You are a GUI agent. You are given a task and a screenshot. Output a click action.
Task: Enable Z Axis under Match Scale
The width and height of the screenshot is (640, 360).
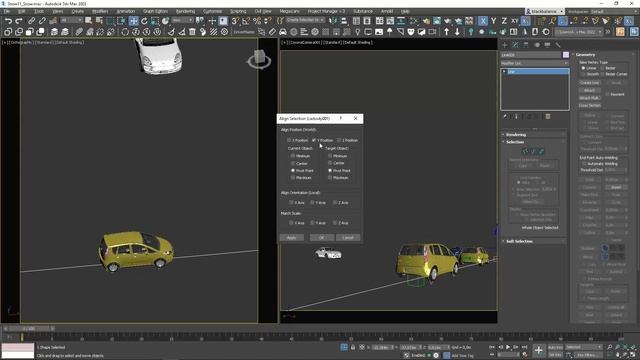pos(335,223)
